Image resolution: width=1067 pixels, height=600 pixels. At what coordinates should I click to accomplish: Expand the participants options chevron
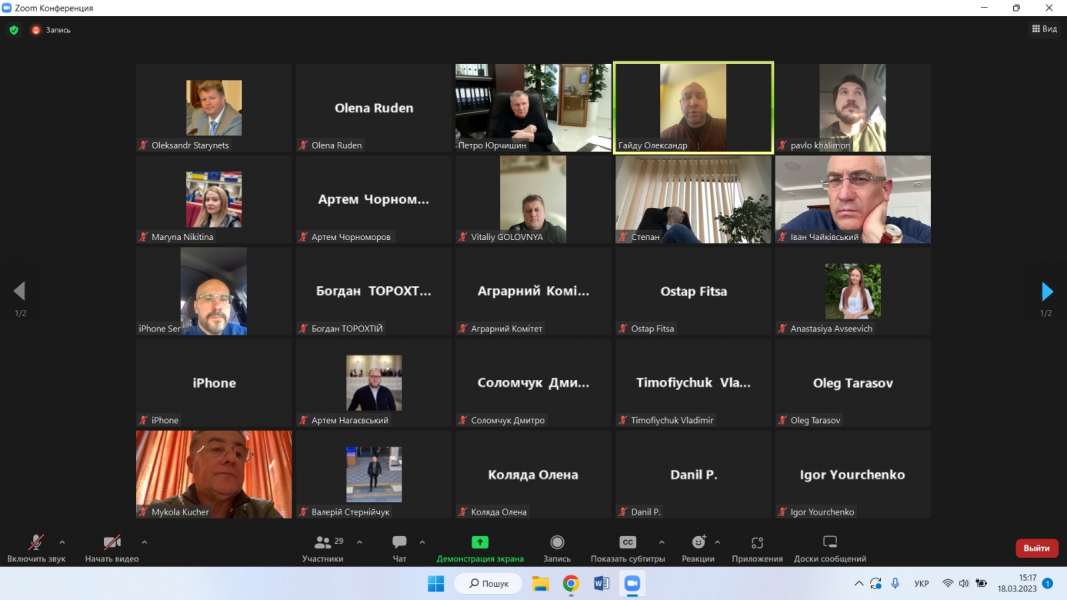tap(359, 543)
